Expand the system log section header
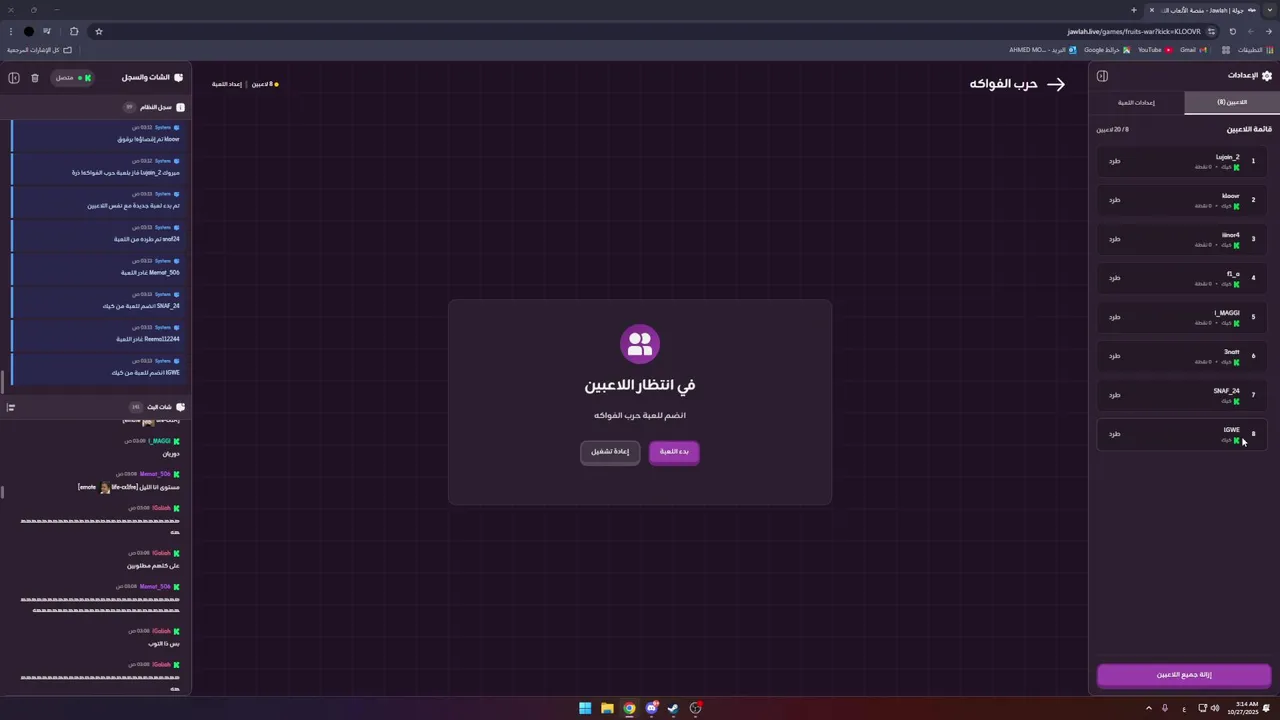The width and height of the screenshot is (1280, 720). 96,107
